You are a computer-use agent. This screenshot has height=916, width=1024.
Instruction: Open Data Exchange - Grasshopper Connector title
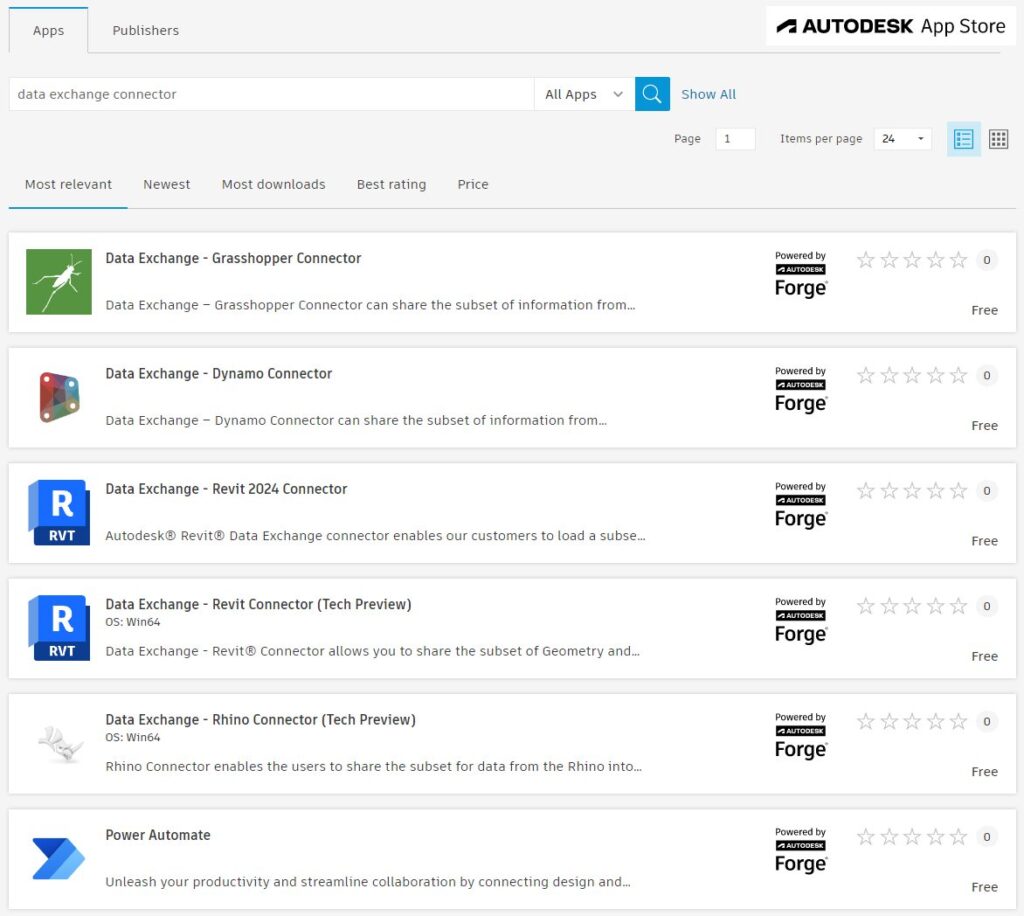pyautogui.click(x=233, y=258)
